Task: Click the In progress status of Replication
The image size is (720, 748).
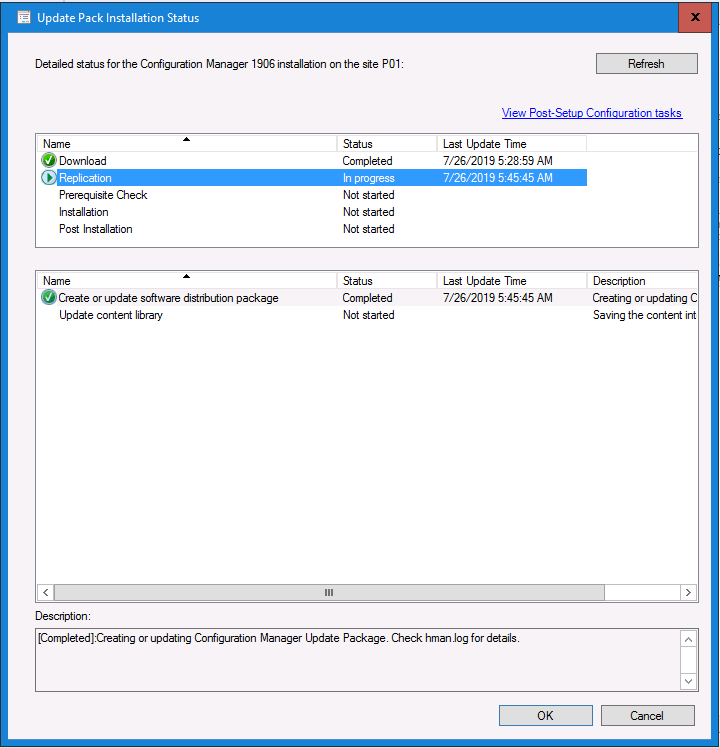Action: [368, 178]
